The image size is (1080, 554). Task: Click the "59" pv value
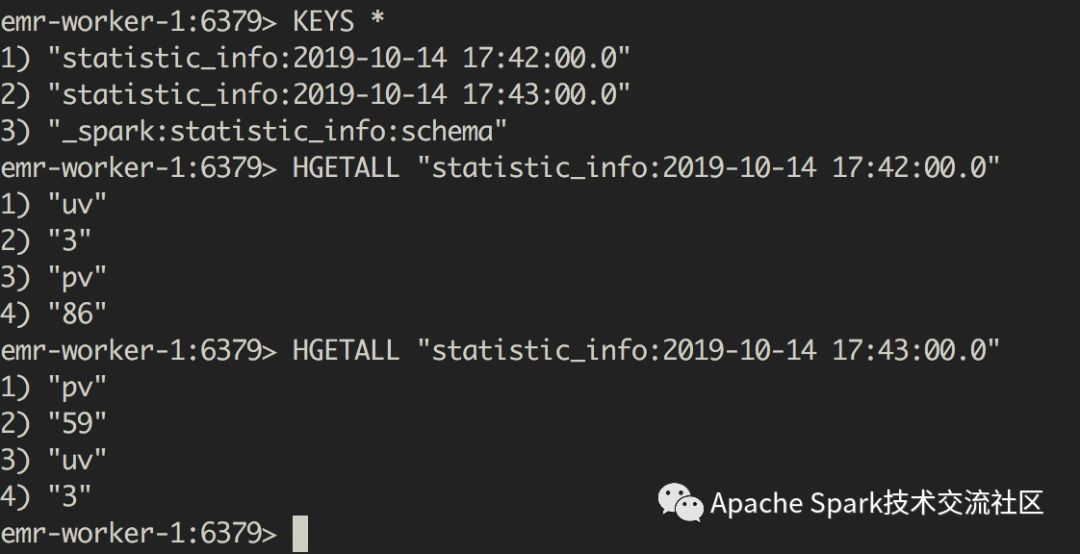click(x=77, y=424)
